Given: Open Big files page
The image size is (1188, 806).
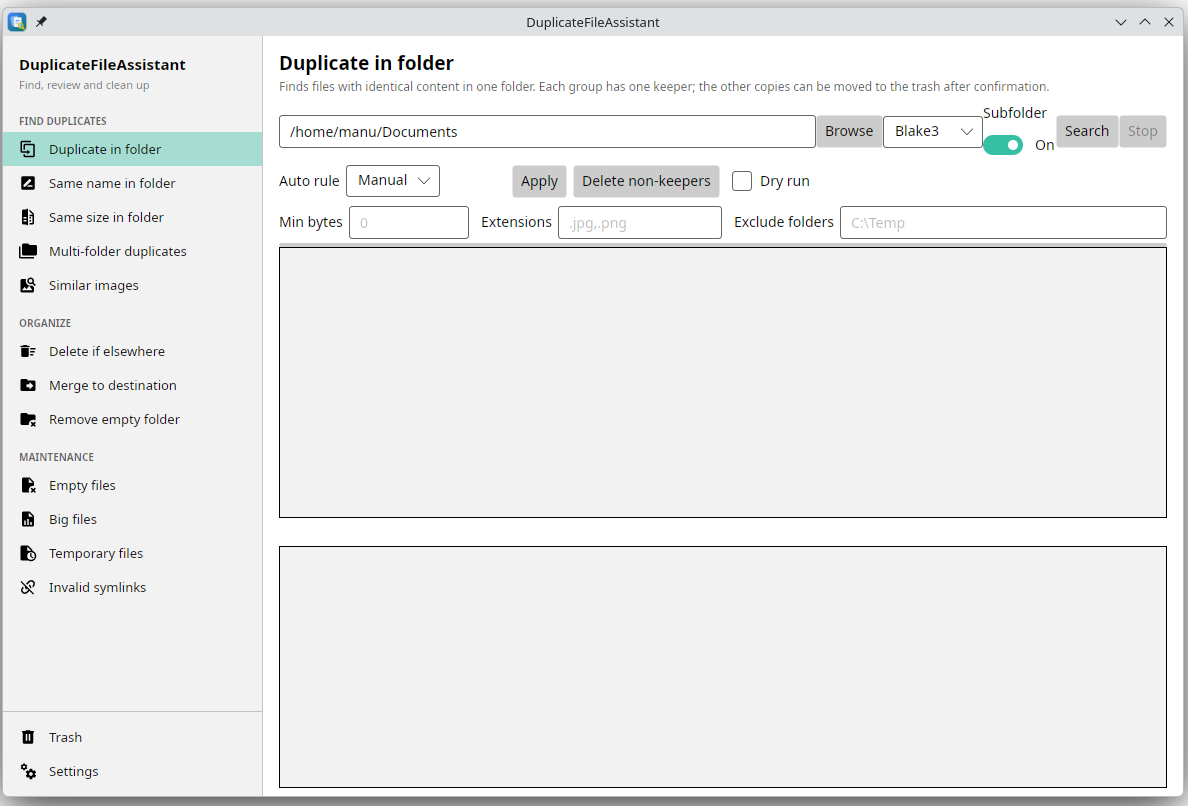Looking at the screenshot, I should pyautogui.click(x=133, y=520).
